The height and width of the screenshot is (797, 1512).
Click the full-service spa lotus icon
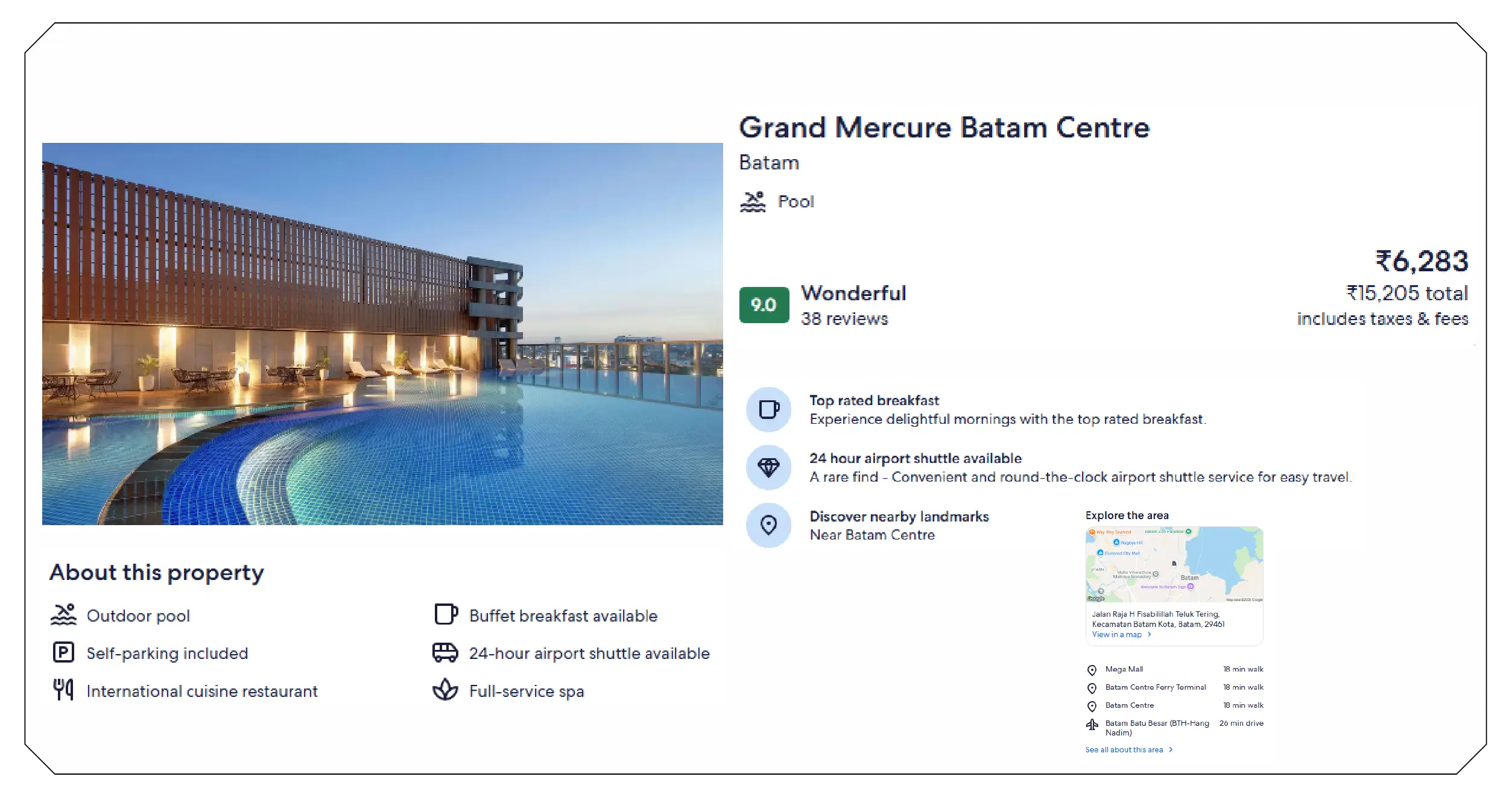[x=445, y=691]
